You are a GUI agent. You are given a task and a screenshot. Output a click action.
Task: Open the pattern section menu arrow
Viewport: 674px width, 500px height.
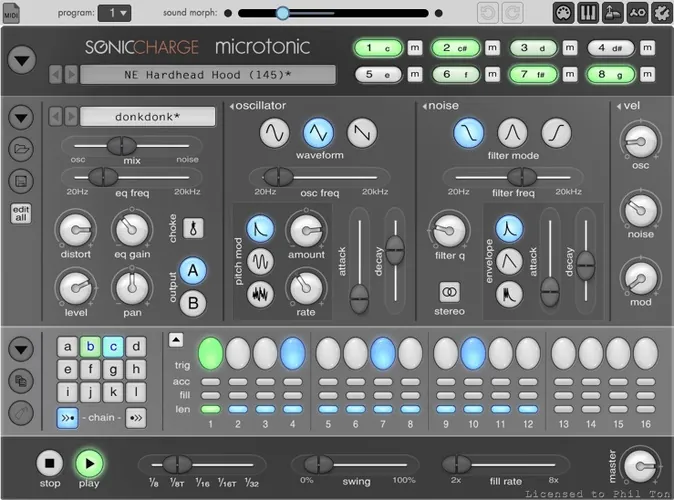[21, 349]
